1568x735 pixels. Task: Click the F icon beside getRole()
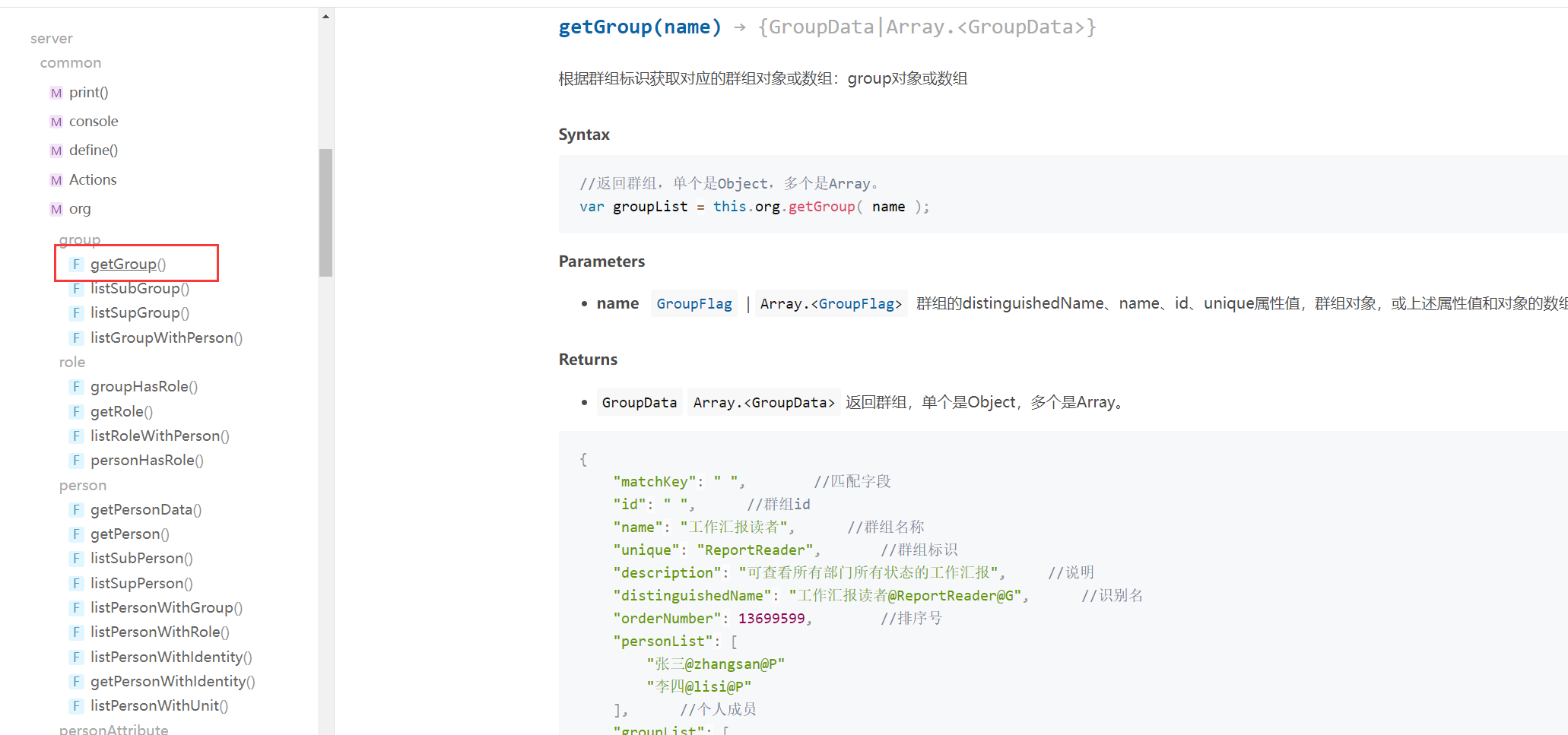pos(76,412)
